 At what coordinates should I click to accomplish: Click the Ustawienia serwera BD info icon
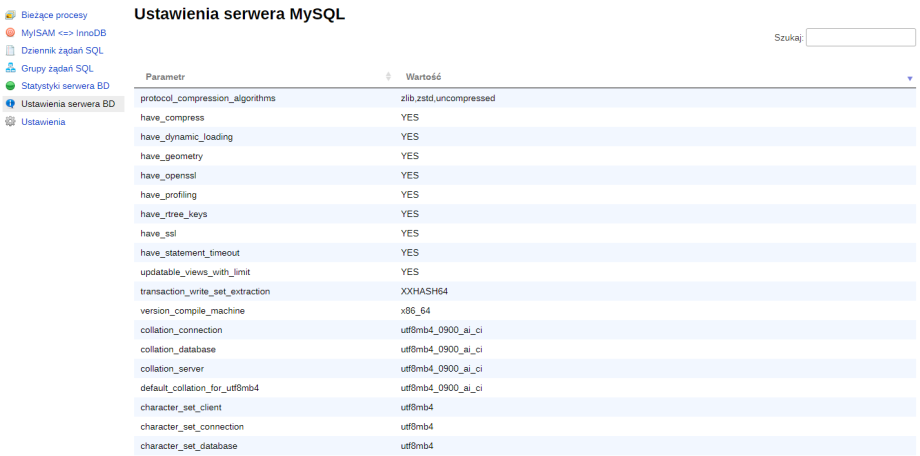[x=10, y=104]
